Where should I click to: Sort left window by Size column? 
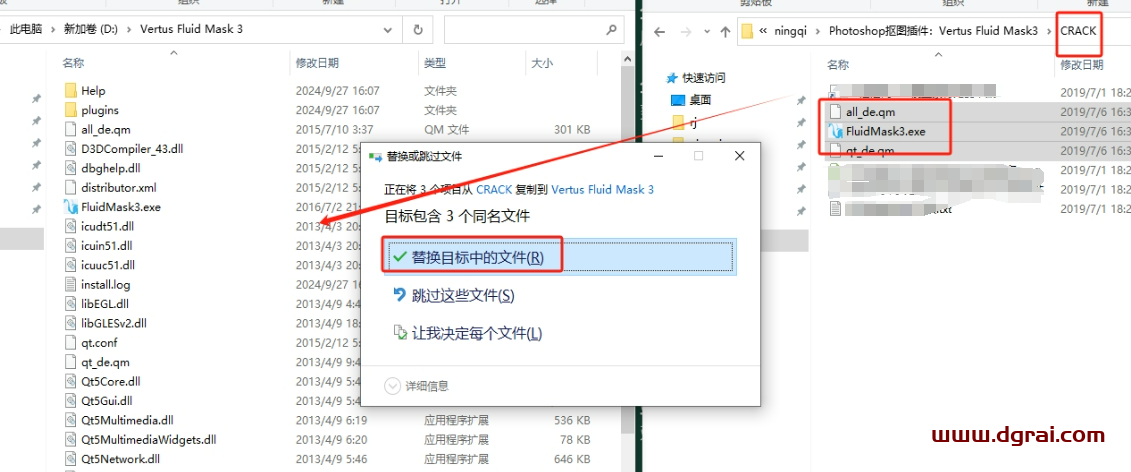[x=542, y=64]
